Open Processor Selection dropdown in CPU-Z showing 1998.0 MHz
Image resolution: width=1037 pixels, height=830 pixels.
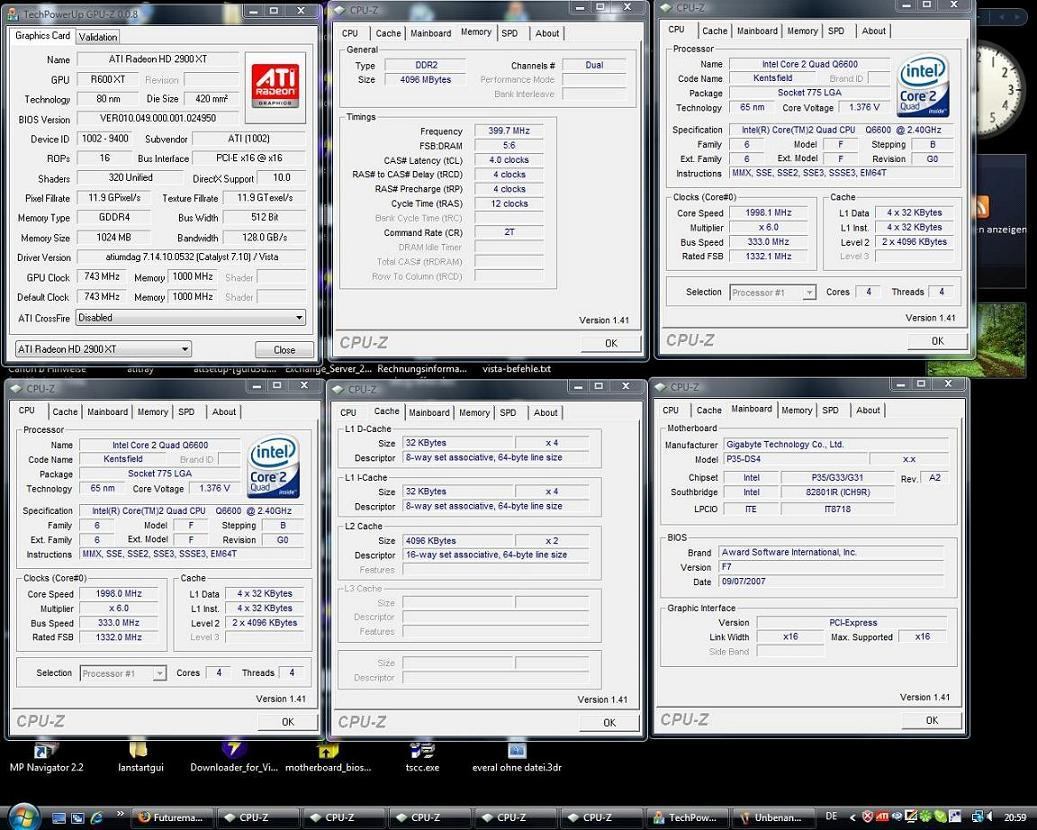point(123,673)
